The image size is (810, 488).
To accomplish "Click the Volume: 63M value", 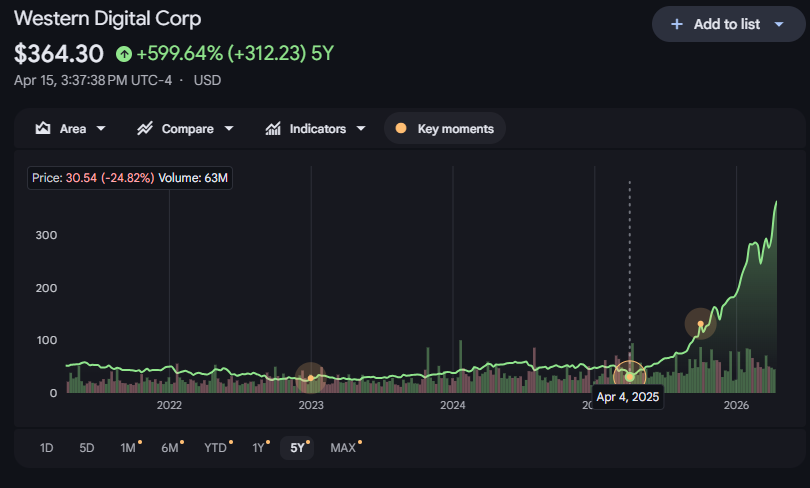I will [x=193, y=178].
